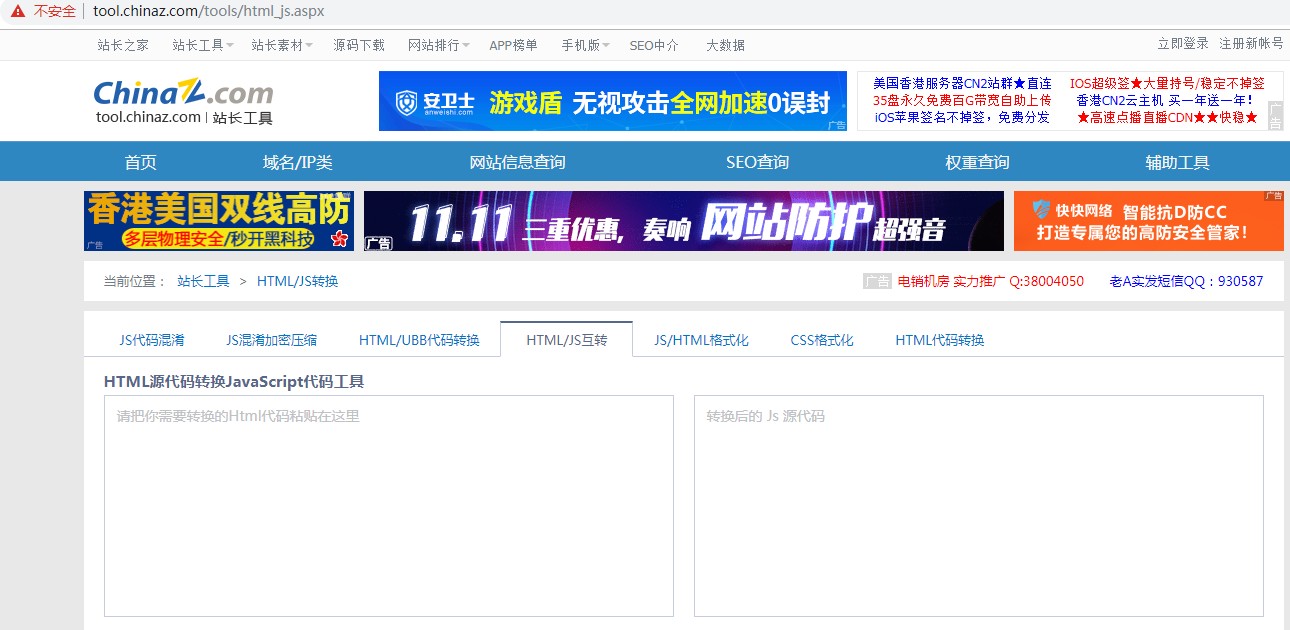1290x630 pixels.
Task: Click the 立即登录 login link
Action: click(1183, 44)
